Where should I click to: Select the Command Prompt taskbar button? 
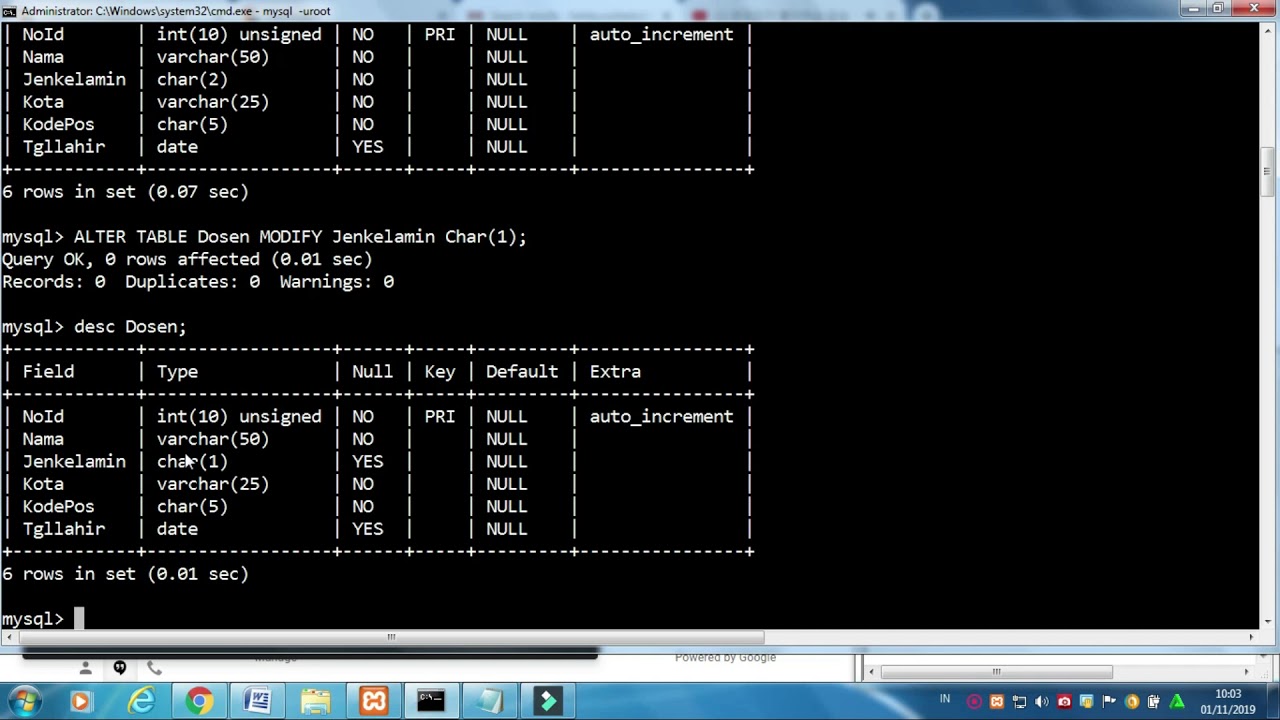point(431,701)
